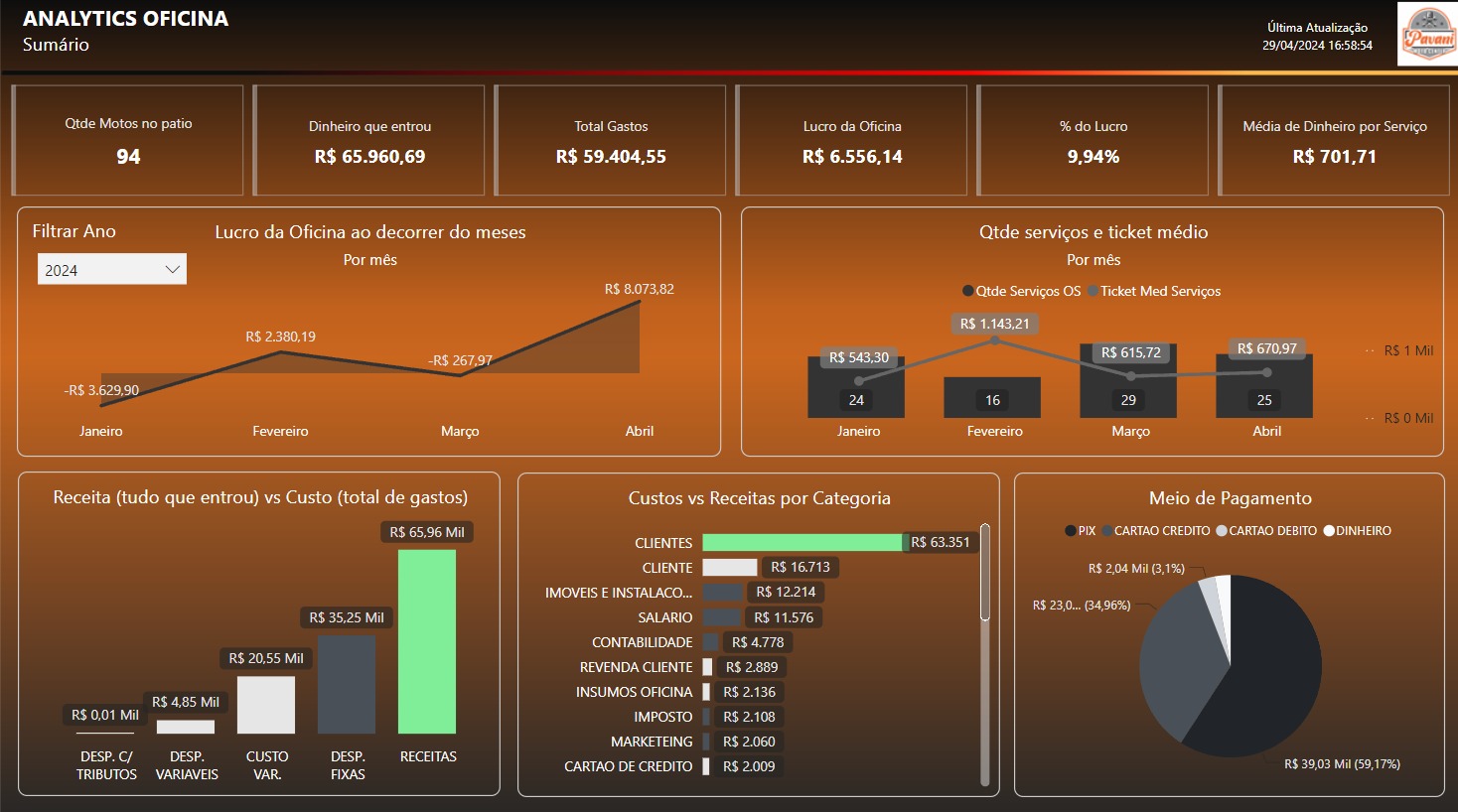Toggle the Ticket Med Serviços legend marker
The image size is (1458, 812).
[1093, 291]
